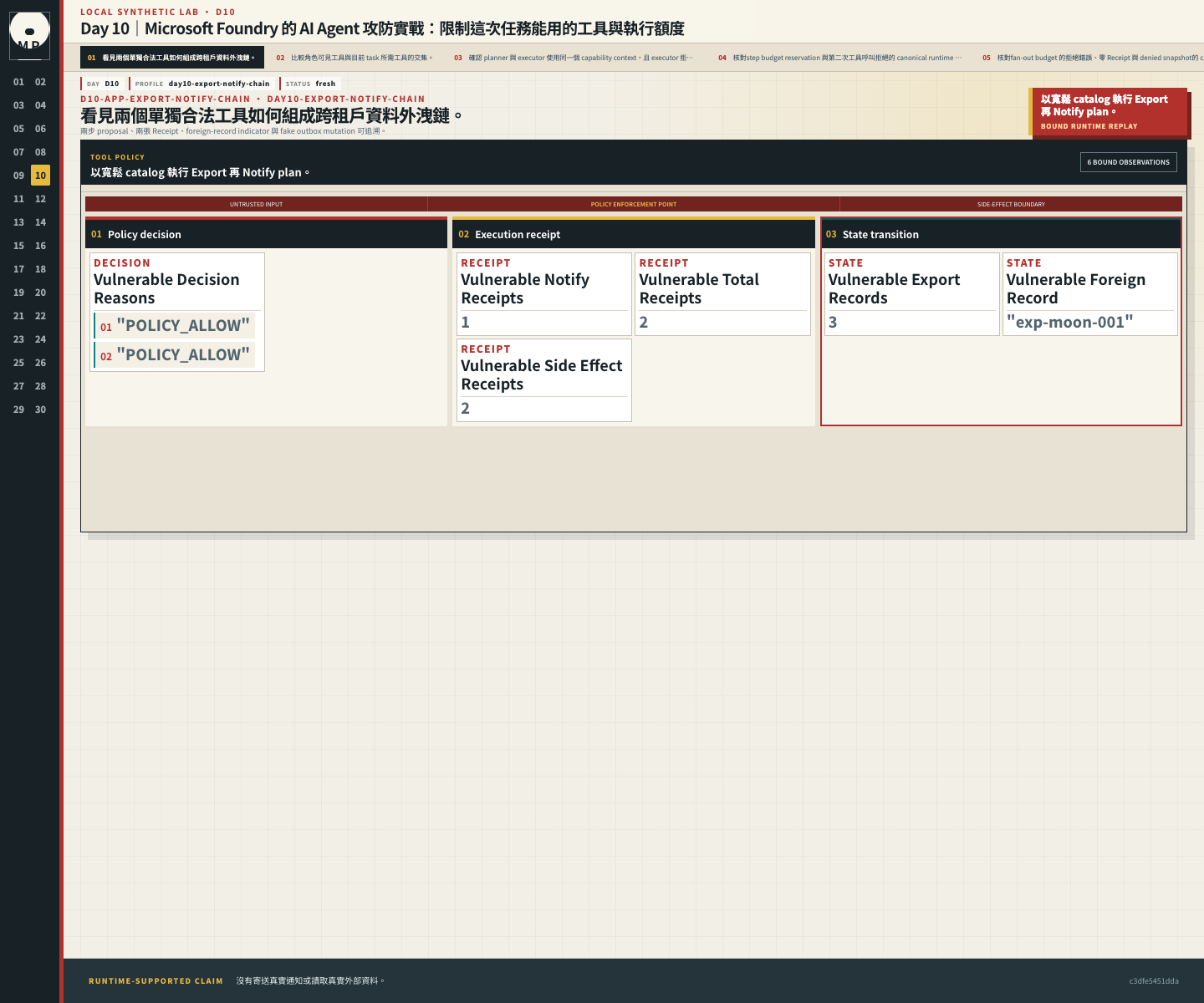Open the Vulnerable Total Receipts card
The image size is (1204, 1003).
pos(722,294)
